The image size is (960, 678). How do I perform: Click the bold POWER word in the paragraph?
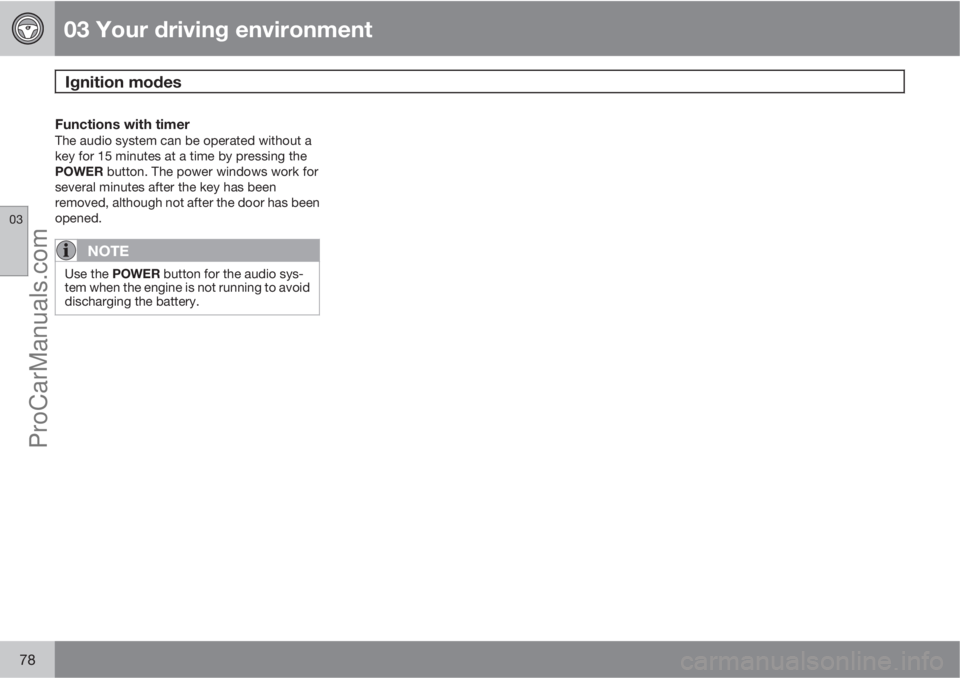pos(79,171)
